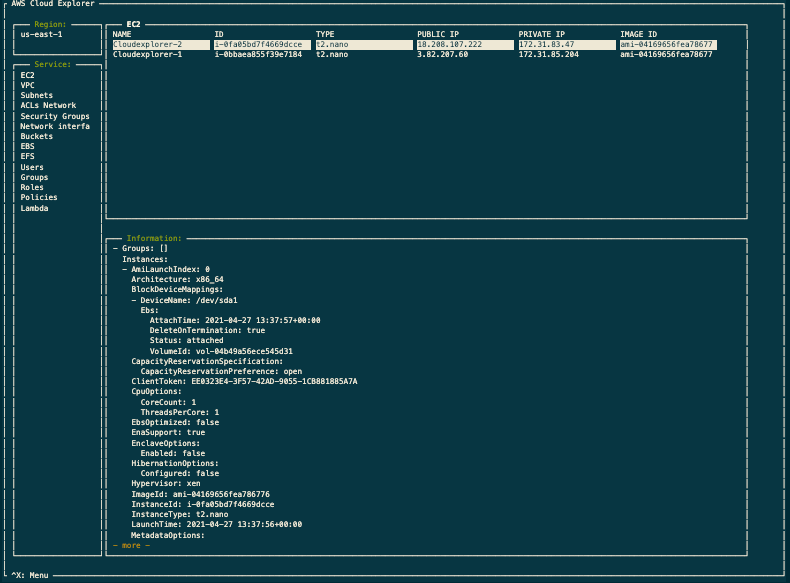Screen dimensions: 790x583
Task: Select Buckets in the service list
Action: pyautogui.click(x=36, y=137)
